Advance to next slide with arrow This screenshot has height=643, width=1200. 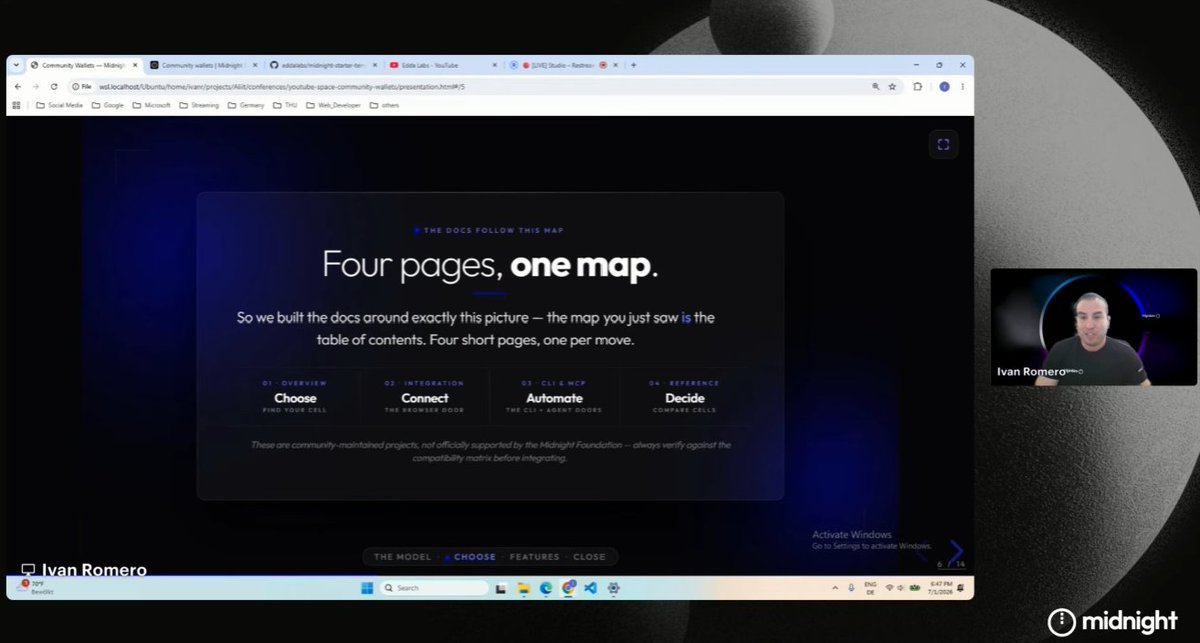pos(956,551)
